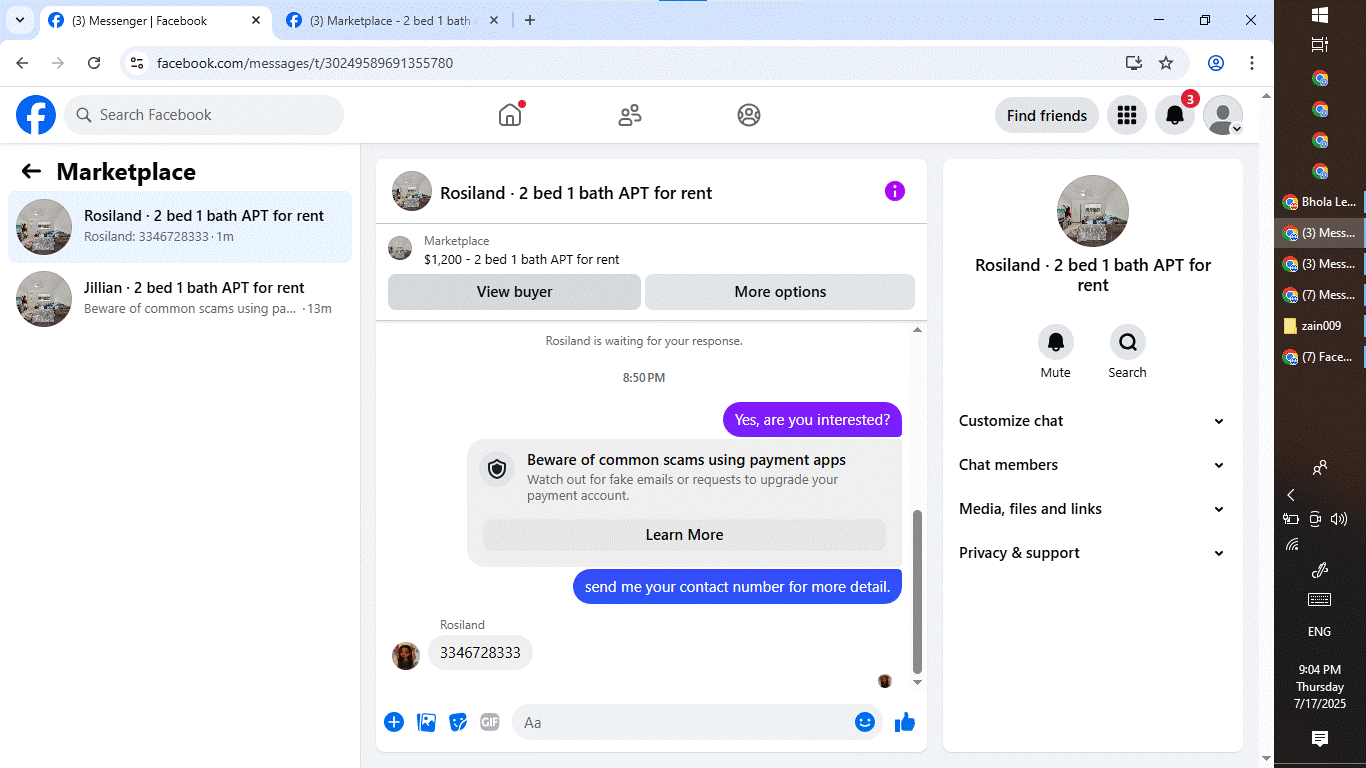Viewport: 1366px width, 768px height.
Task: Bookmark this page with the star
Action: 1166,63
